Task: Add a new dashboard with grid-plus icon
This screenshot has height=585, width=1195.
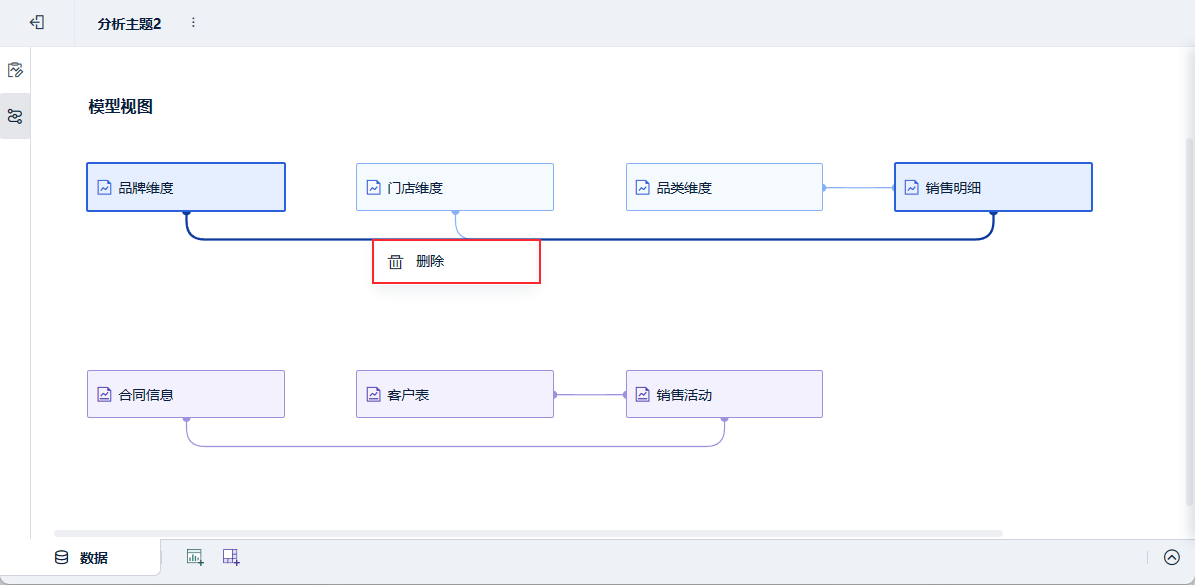Action: click(231, 557)
